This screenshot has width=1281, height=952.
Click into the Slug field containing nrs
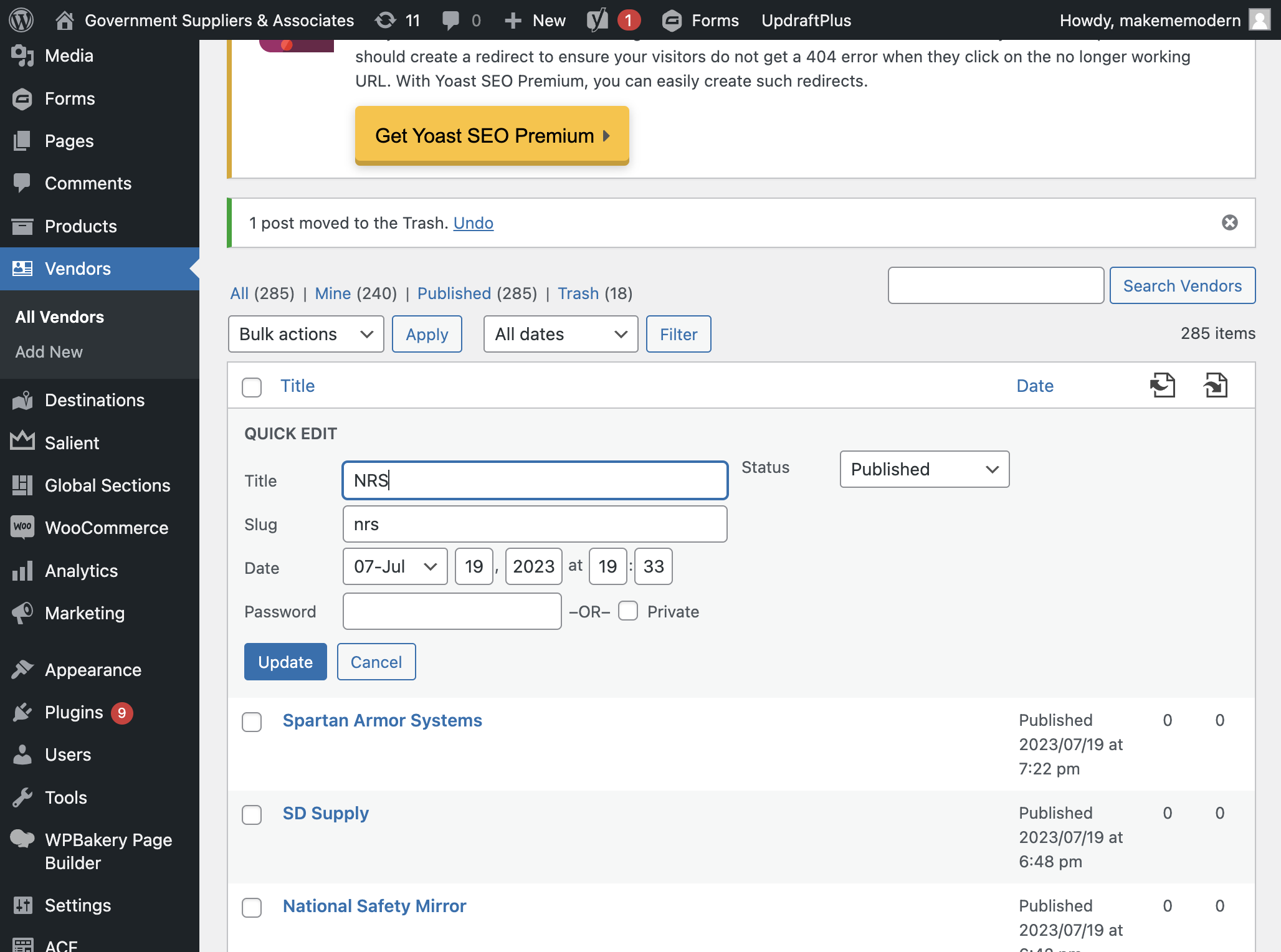coord(535,524)
